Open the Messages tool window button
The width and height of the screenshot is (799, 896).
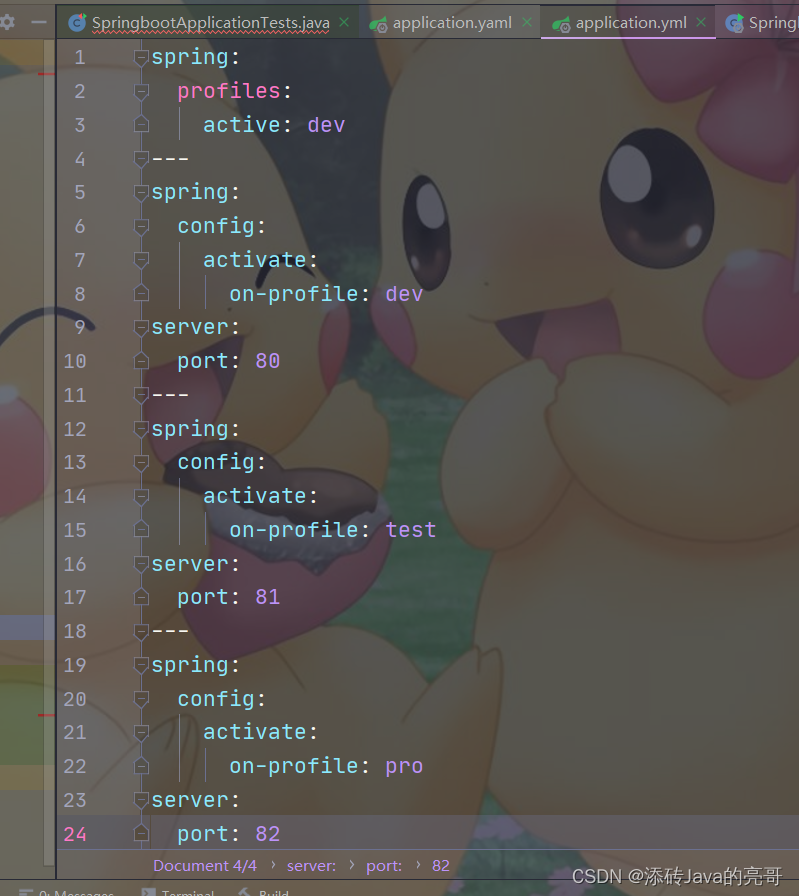66,893
